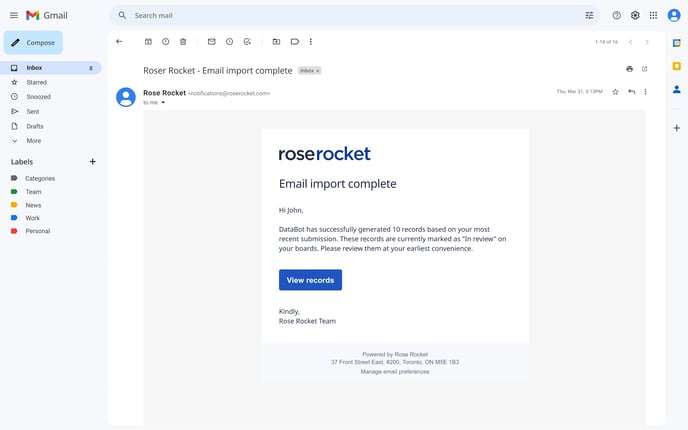Archive this email
Image resolution: width=688 pixels, height=430 pixels.
pyautogui.click(x=148, y=42)
